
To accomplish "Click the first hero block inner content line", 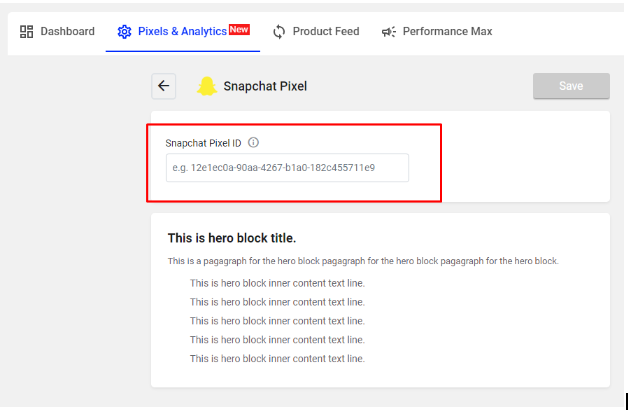I will [277, 283].
